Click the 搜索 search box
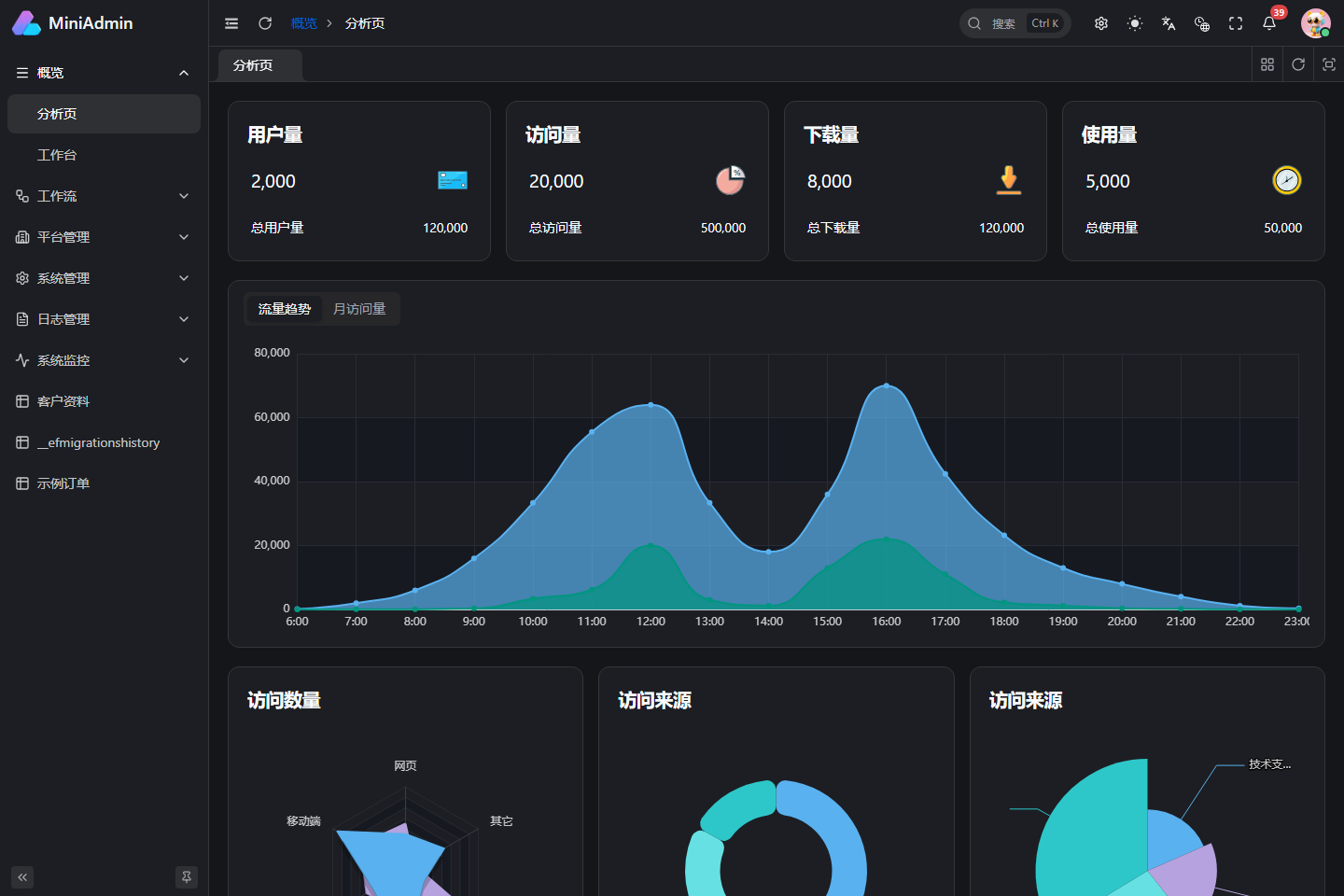Image resolution: width=1344 pixels, height=896 pixels. tap(1015, 23)
